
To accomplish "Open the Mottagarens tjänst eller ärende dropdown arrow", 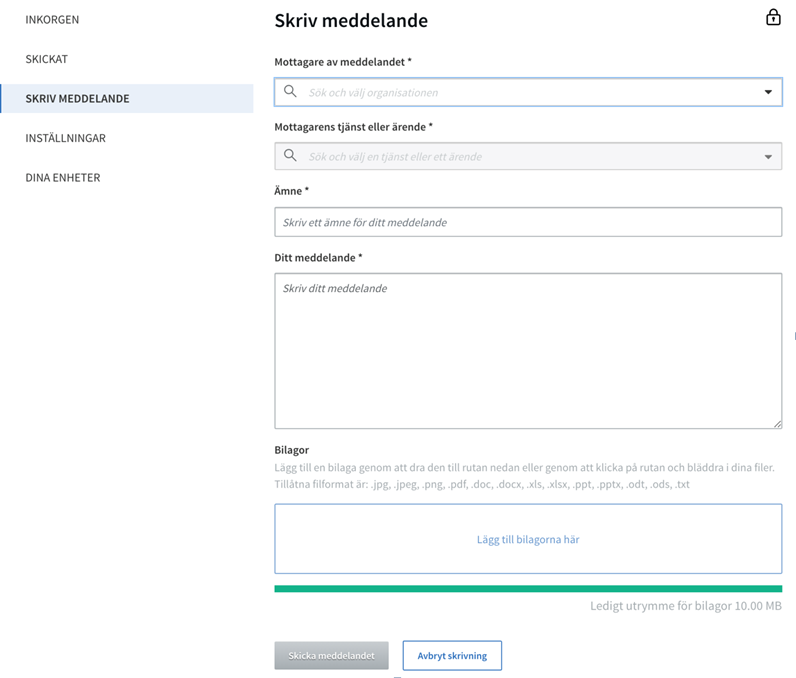I will pos(768,157).
